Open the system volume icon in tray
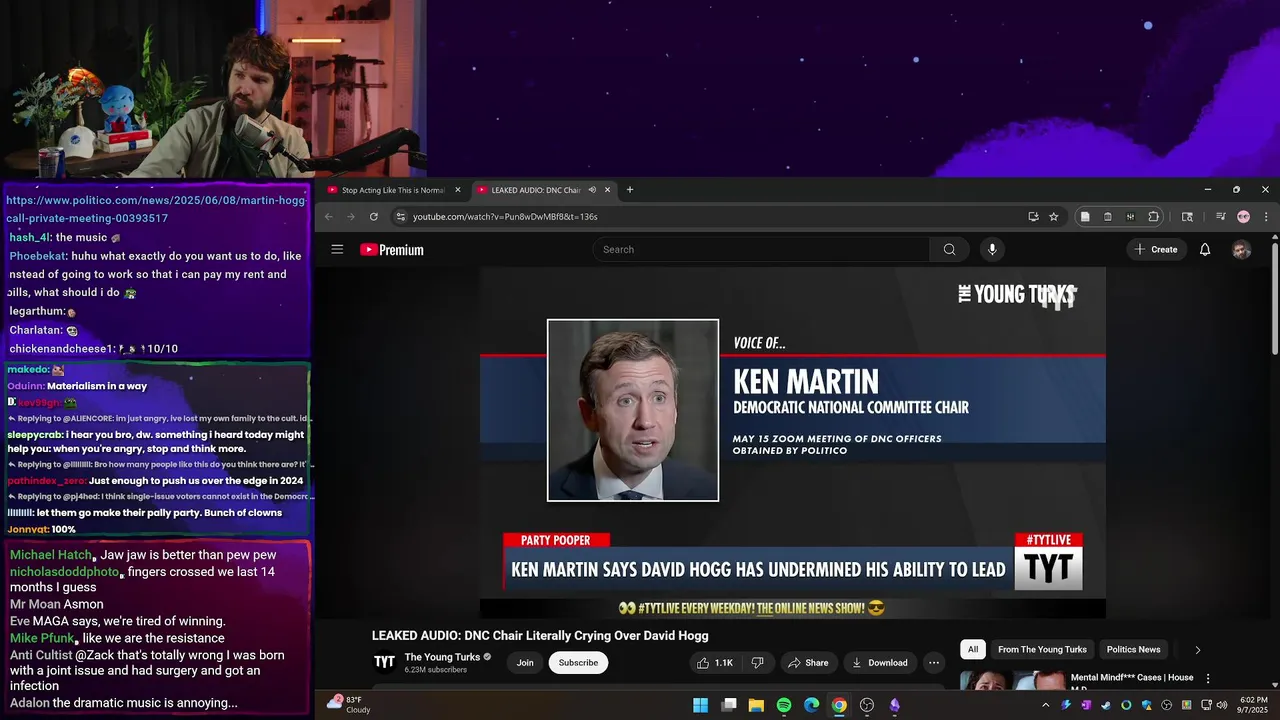The width and height of the screenshot is (1280, 720). coord(1222,705)
